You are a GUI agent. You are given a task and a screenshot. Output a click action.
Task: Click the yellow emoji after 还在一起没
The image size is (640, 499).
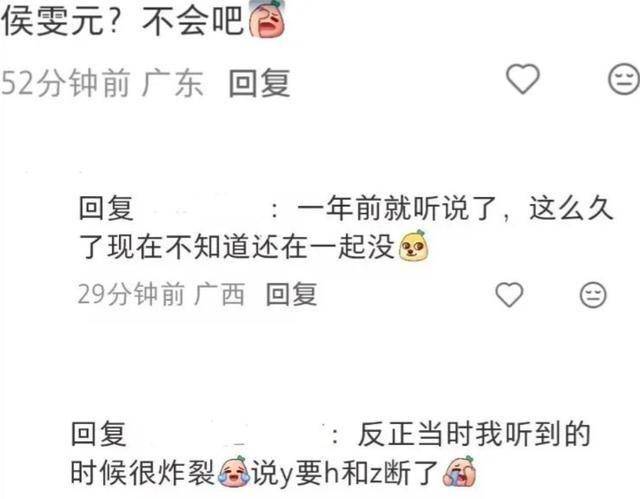tap(413, 246)
